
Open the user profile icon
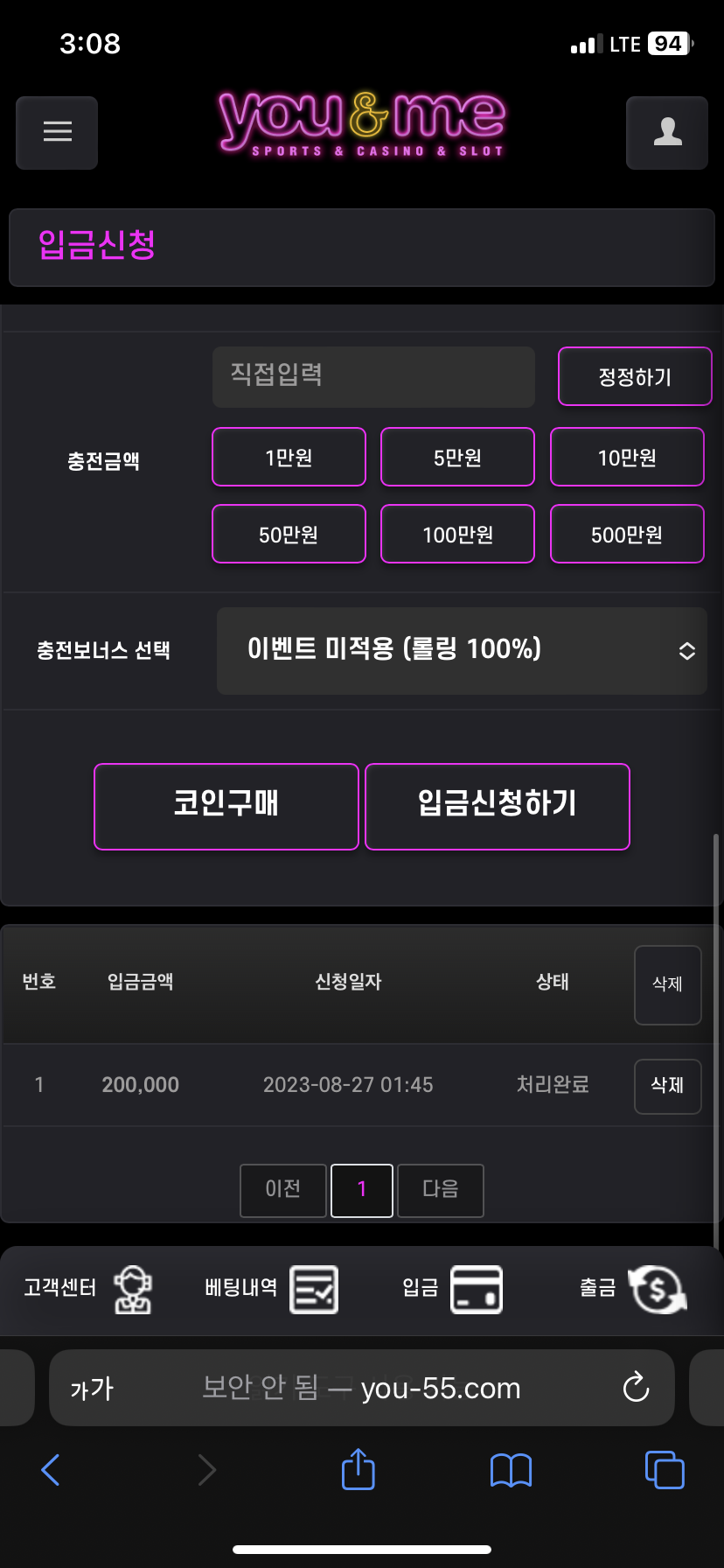(667, 132)
